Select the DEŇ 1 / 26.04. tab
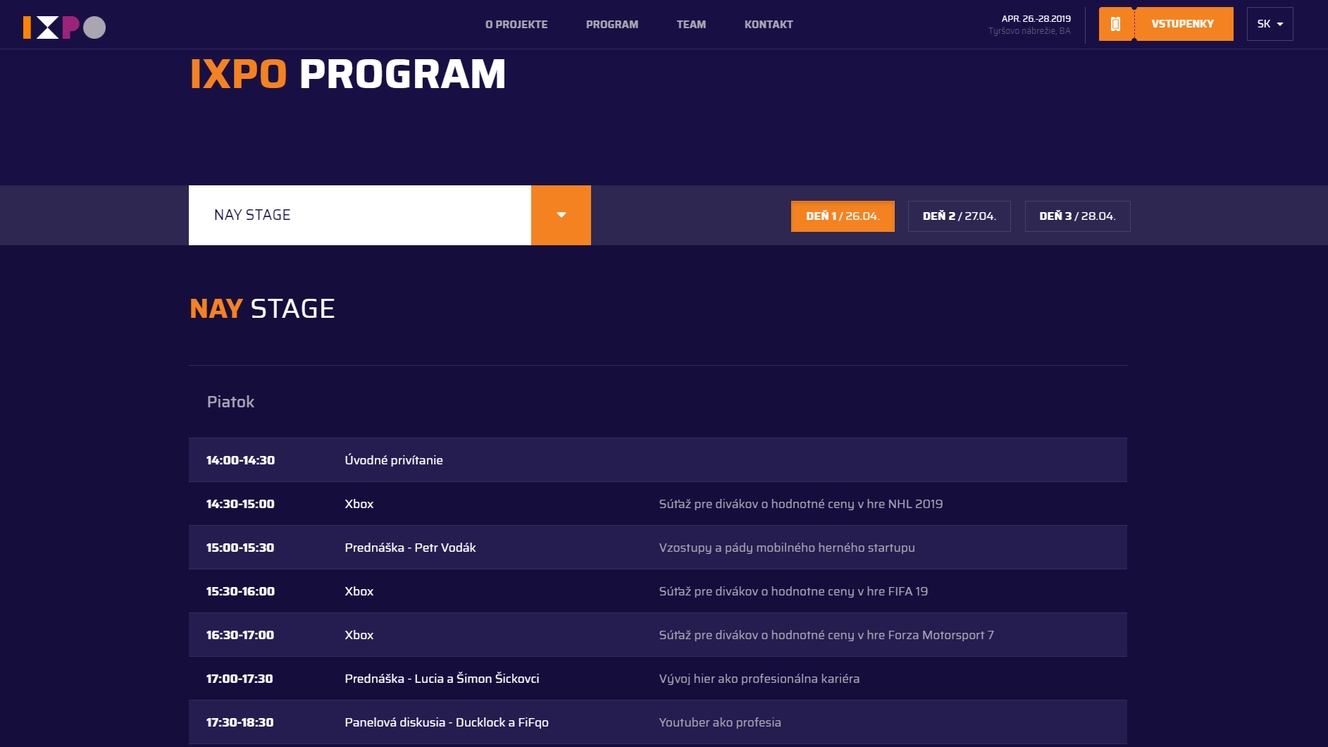This screenshot has height=747, width=1328. click(x=843, y=216)
